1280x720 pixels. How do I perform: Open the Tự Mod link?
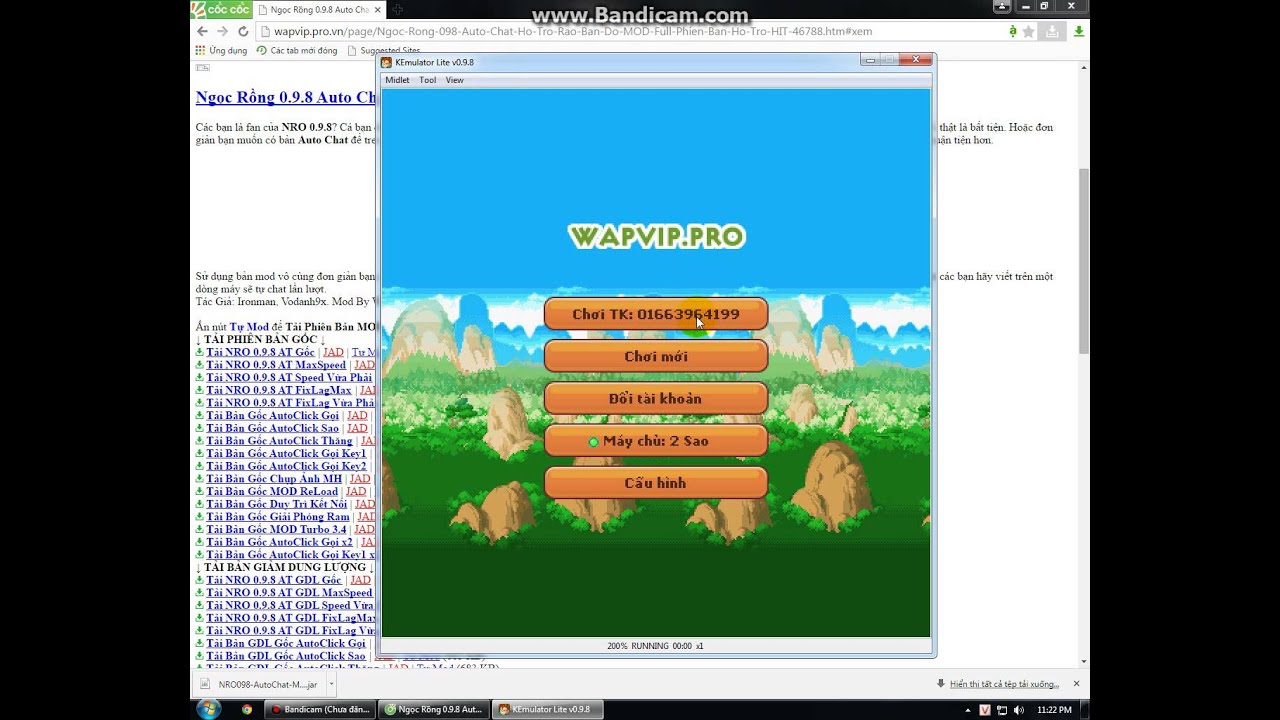pos(249,327)
